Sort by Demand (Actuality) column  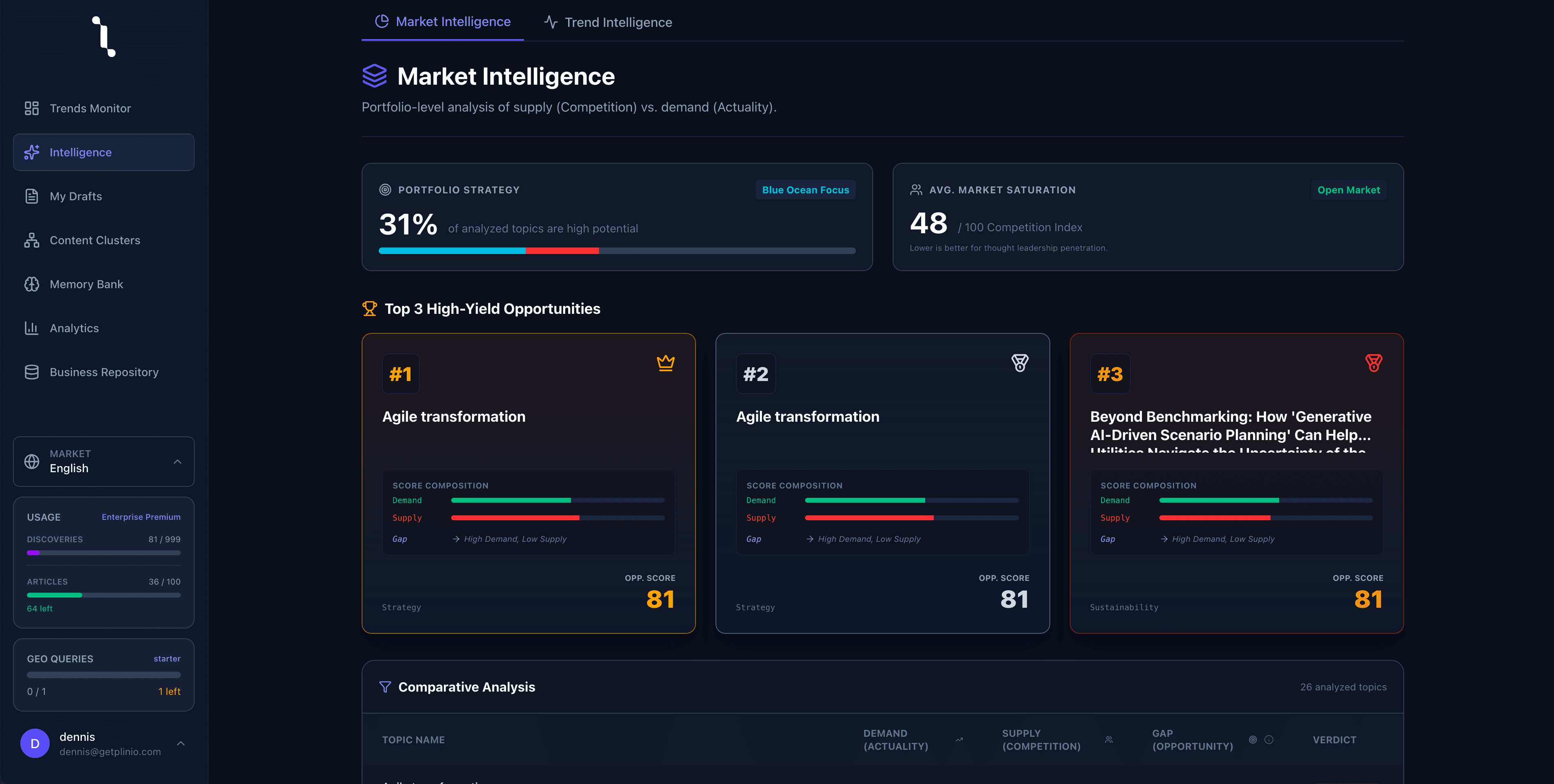click(x=895, y=740)
